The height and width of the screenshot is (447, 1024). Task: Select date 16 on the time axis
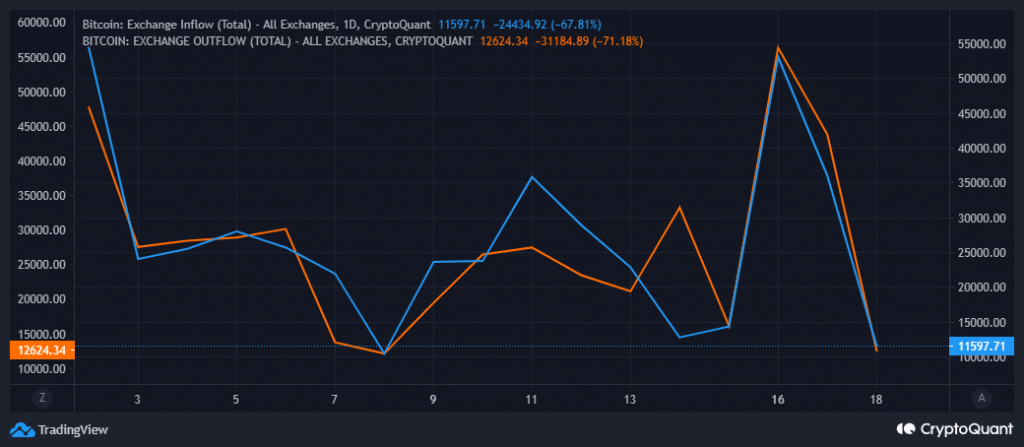[778, 398]
